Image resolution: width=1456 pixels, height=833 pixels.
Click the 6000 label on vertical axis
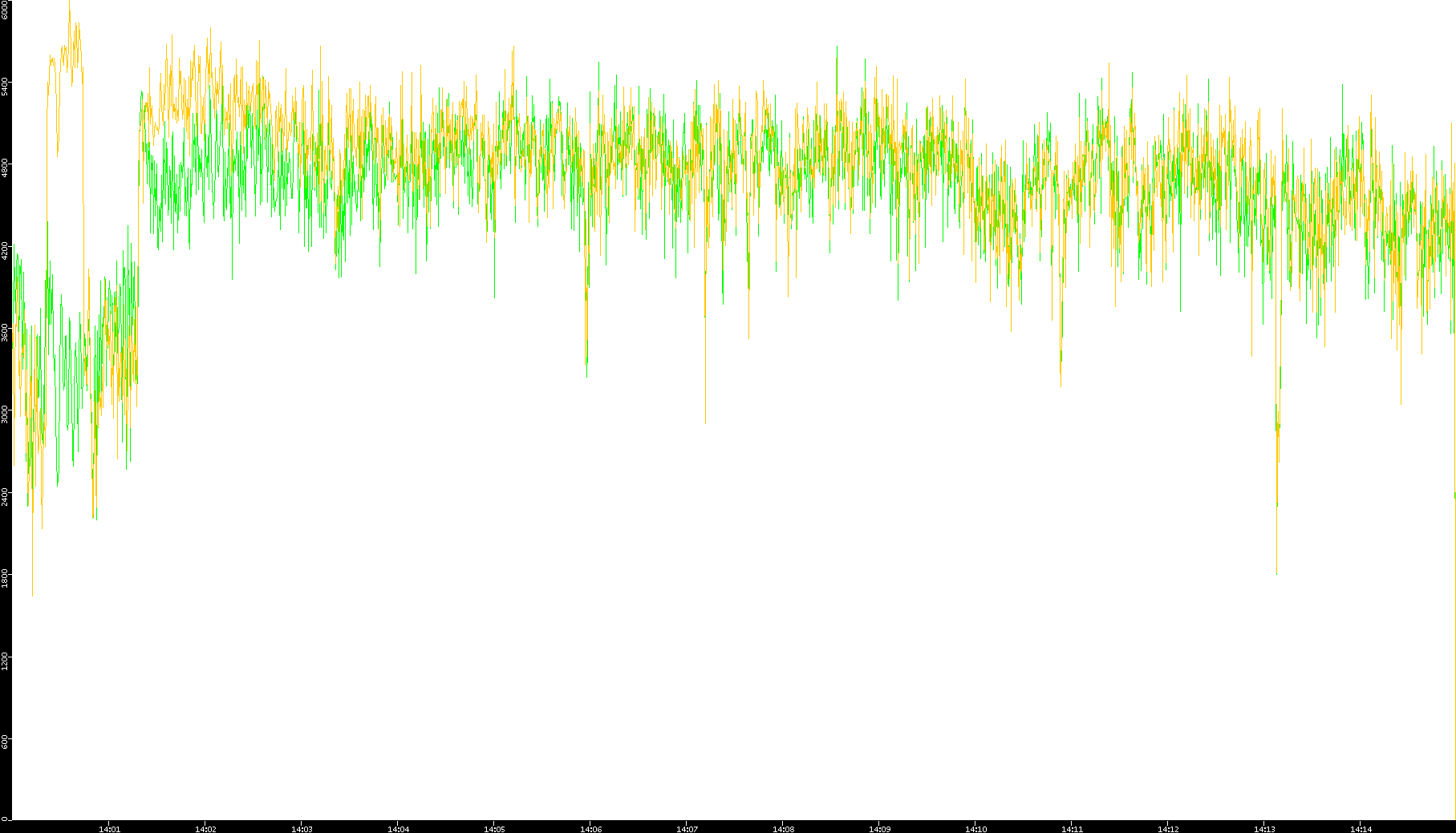(6, 10)
